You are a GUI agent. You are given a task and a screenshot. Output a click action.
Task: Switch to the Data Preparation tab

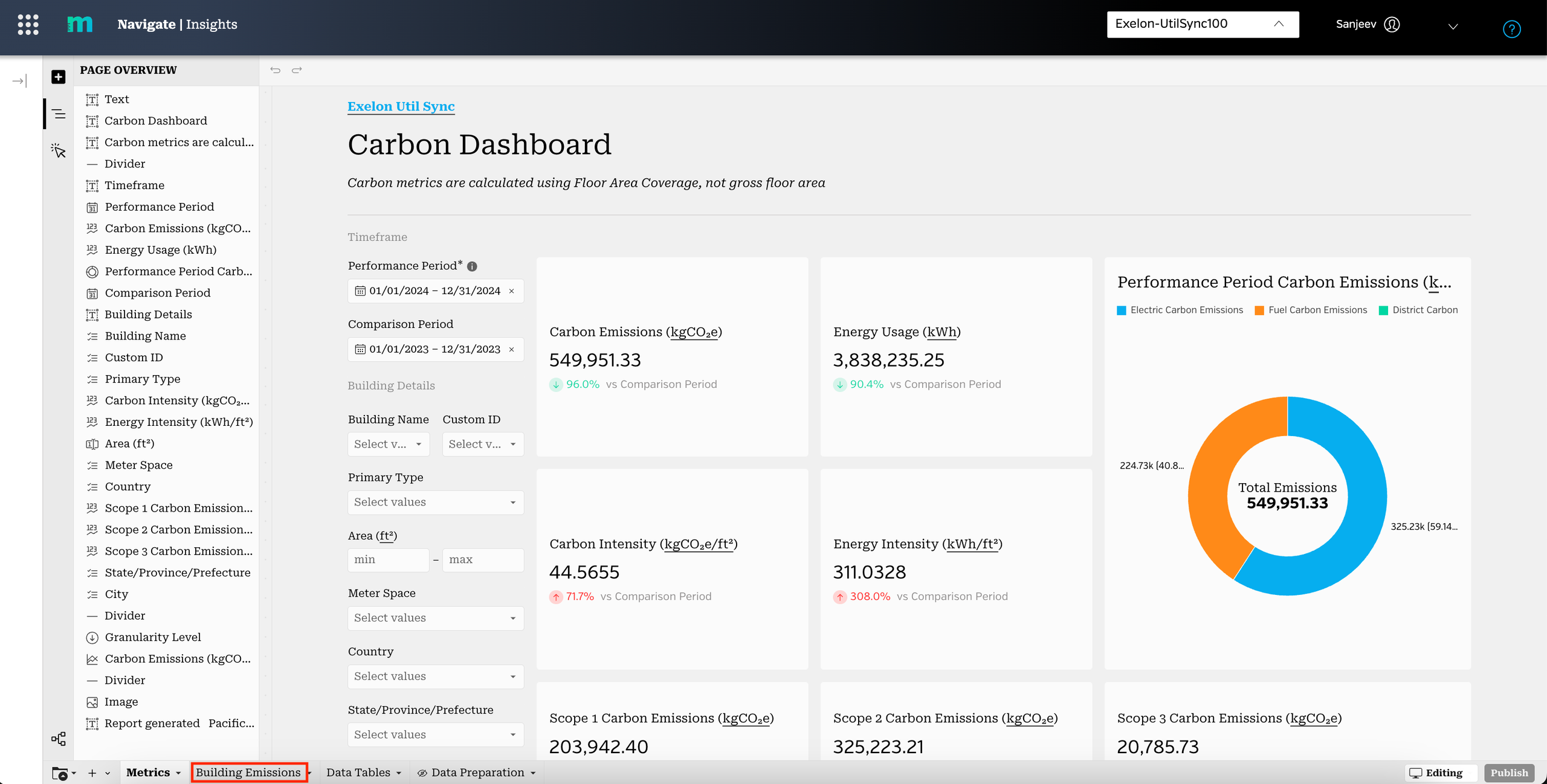point(477,773)
